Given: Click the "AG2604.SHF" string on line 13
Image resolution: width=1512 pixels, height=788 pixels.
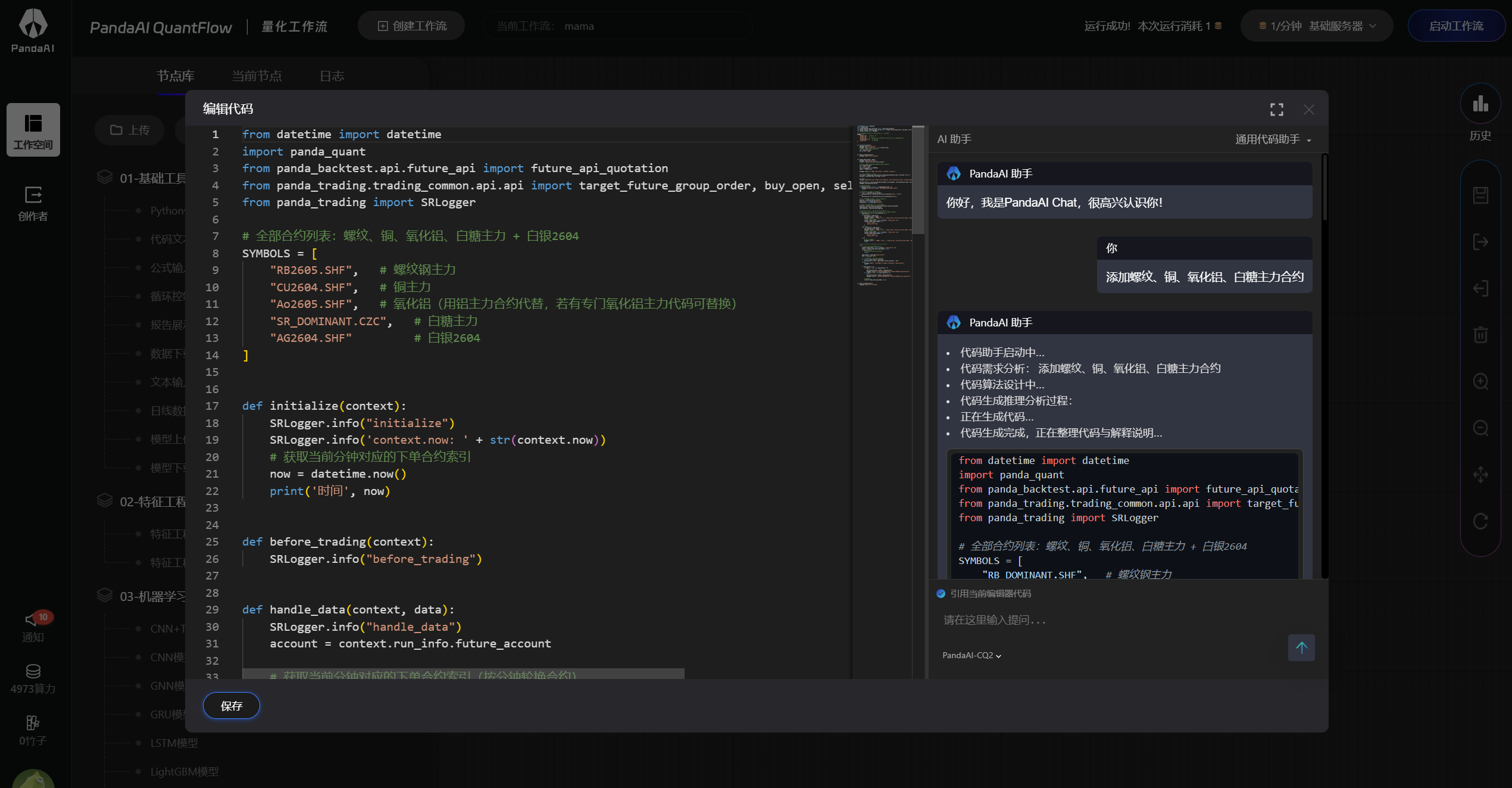Looking at the screenshot, I should click(x=311, y=338).
